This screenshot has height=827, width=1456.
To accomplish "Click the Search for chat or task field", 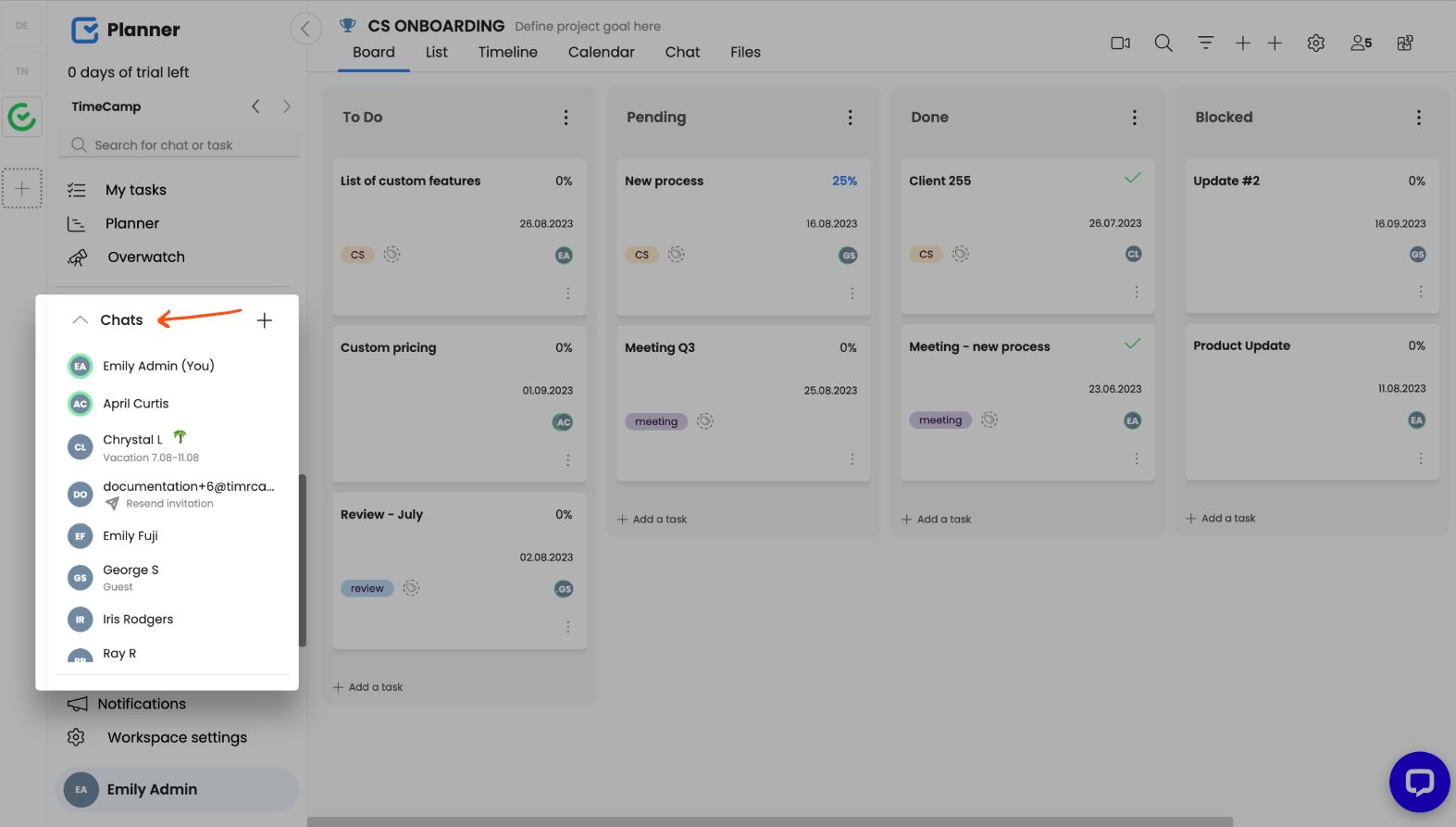I will pos(180,144).
